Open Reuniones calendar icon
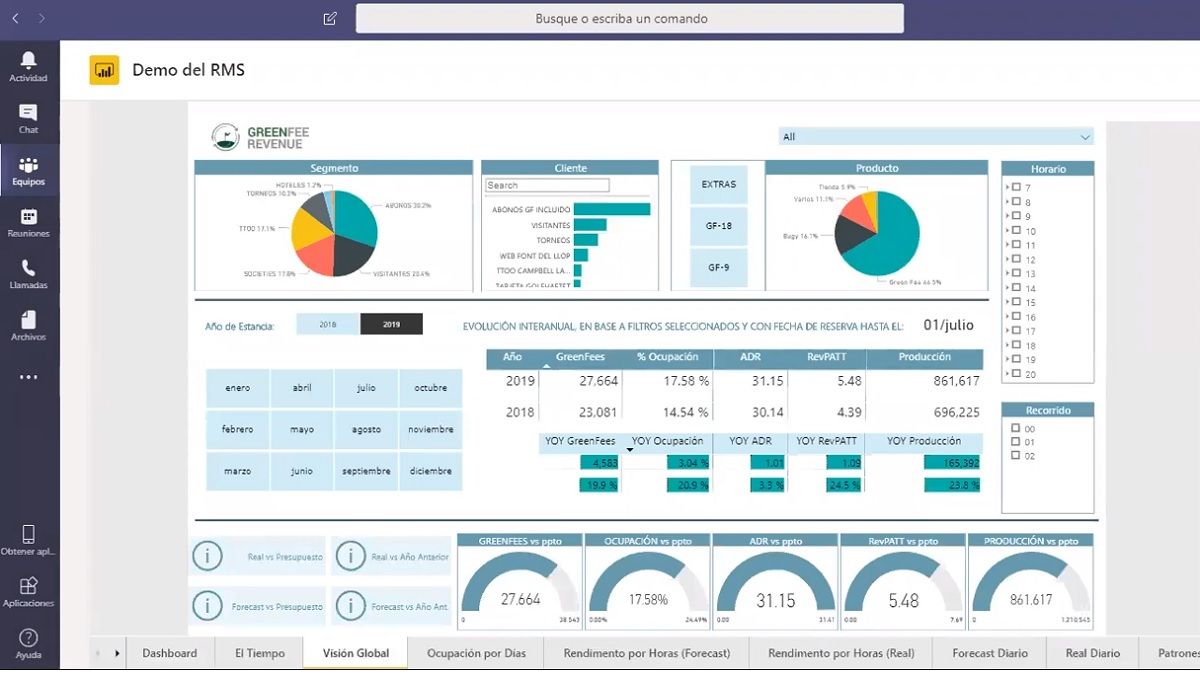1200x675 pixels. click(28, 217)
